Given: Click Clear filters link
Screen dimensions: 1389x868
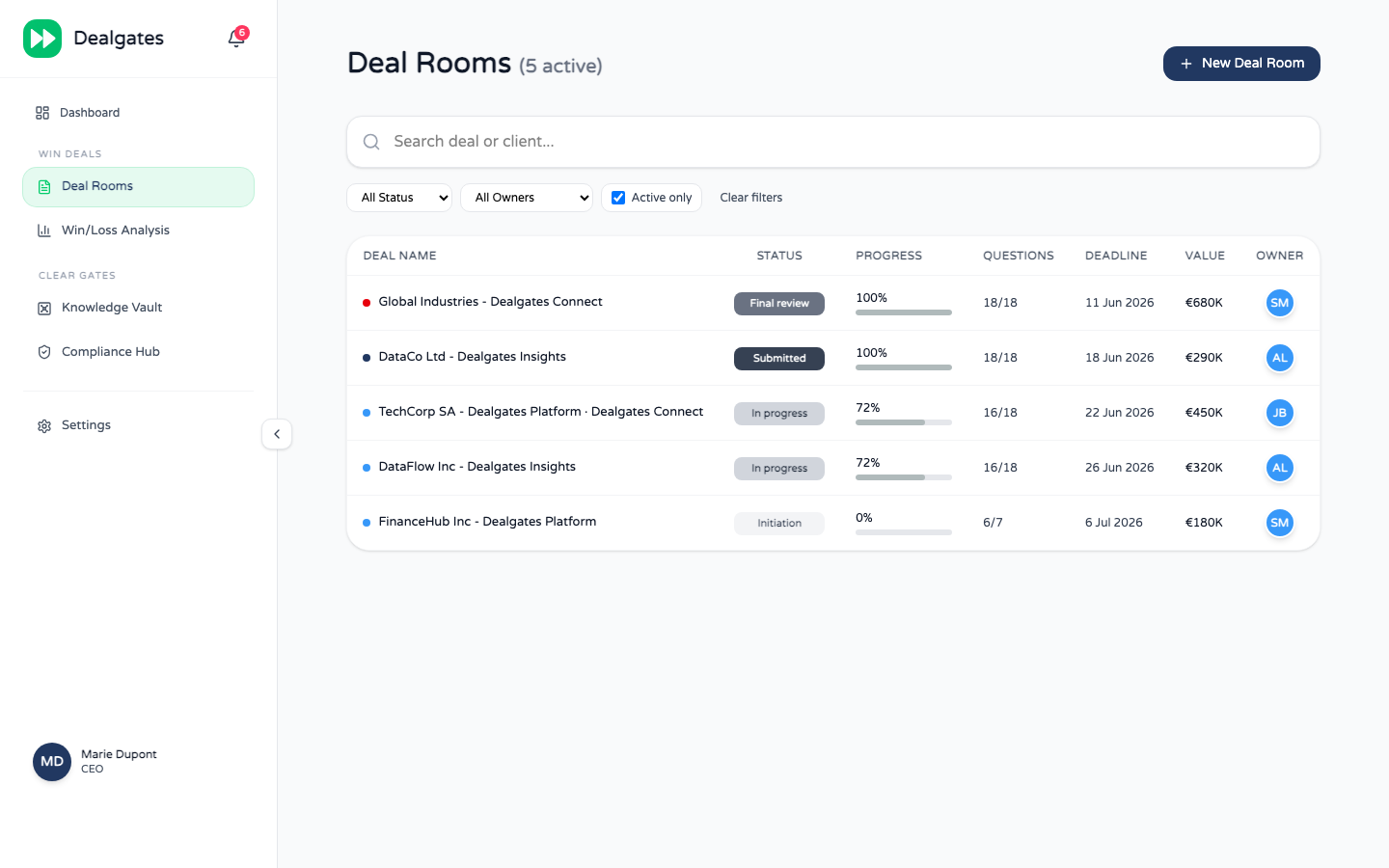Looking at the screenshot, I should click(751, 198).
